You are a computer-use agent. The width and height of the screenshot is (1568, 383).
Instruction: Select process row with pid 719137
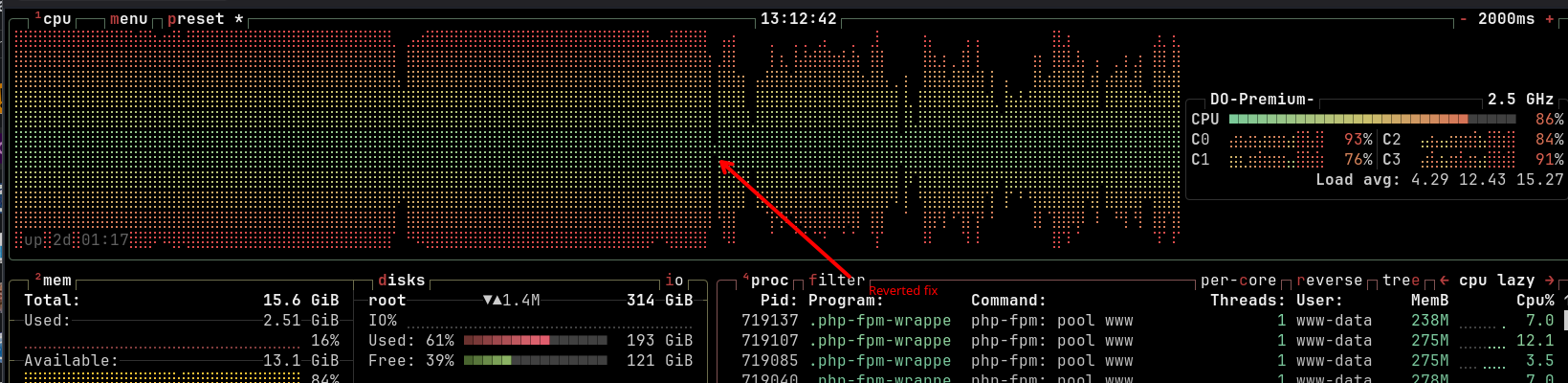click(x=1148, y=321)
